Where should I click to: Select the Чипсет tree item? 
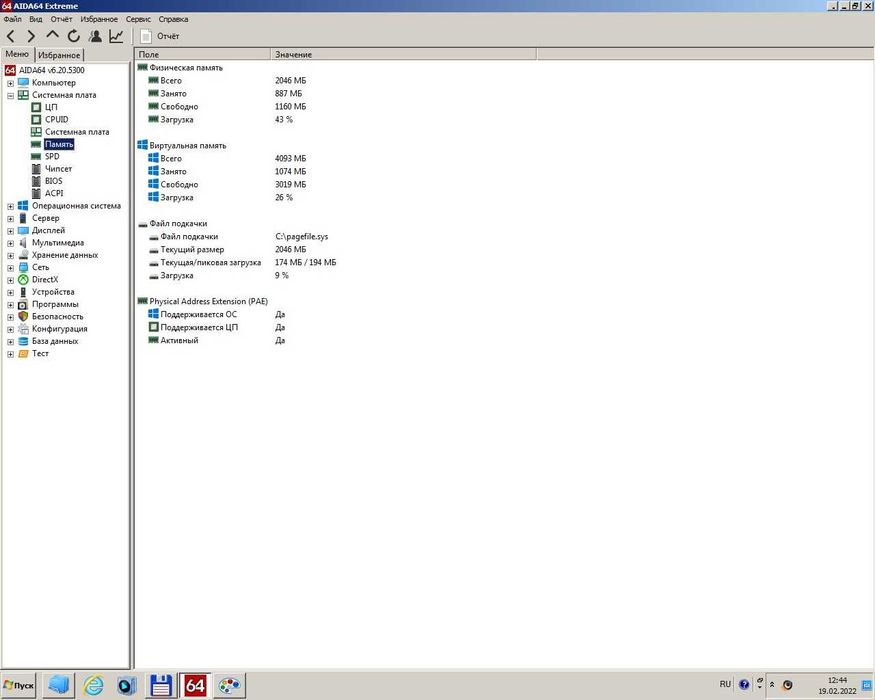58,169
